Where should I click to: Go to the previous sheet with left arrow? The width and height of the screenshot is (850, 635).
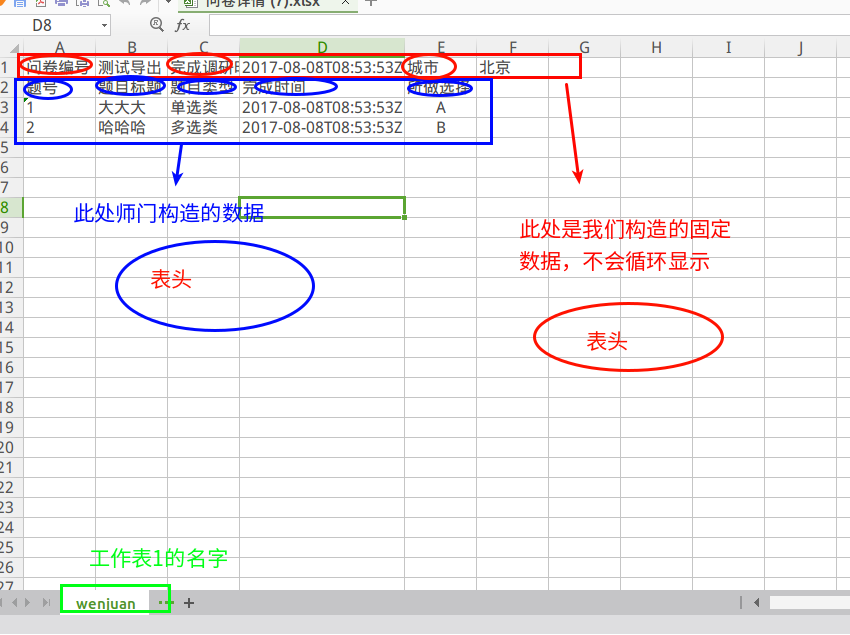pyautogui.click(x=15, y=602)
